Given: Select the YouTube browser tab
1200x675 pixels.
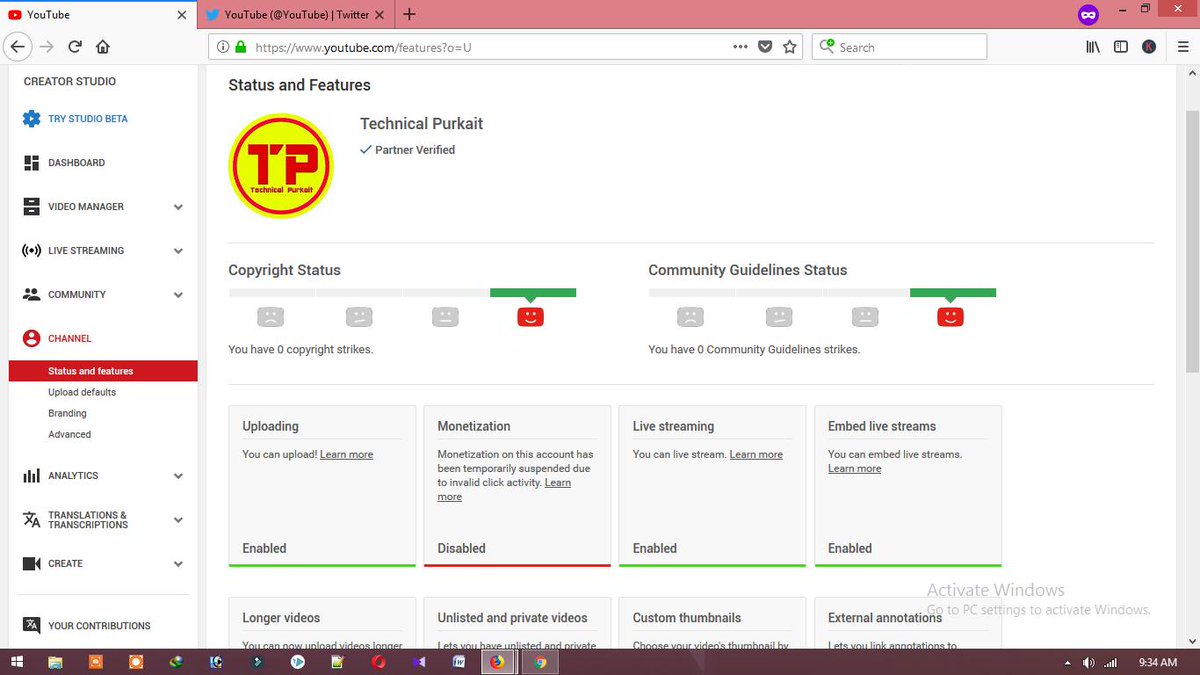Looking at the screenshot, I should click(x=97, y=15).
